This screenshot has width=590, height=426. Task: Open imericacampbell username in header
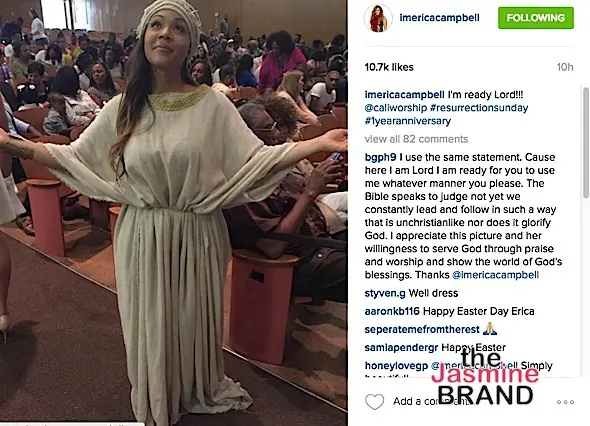coord(439,18)
